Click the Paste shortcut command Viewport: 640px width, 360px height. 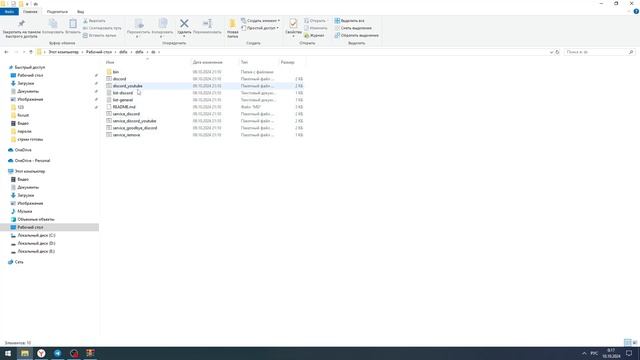[x=100, y=36]
